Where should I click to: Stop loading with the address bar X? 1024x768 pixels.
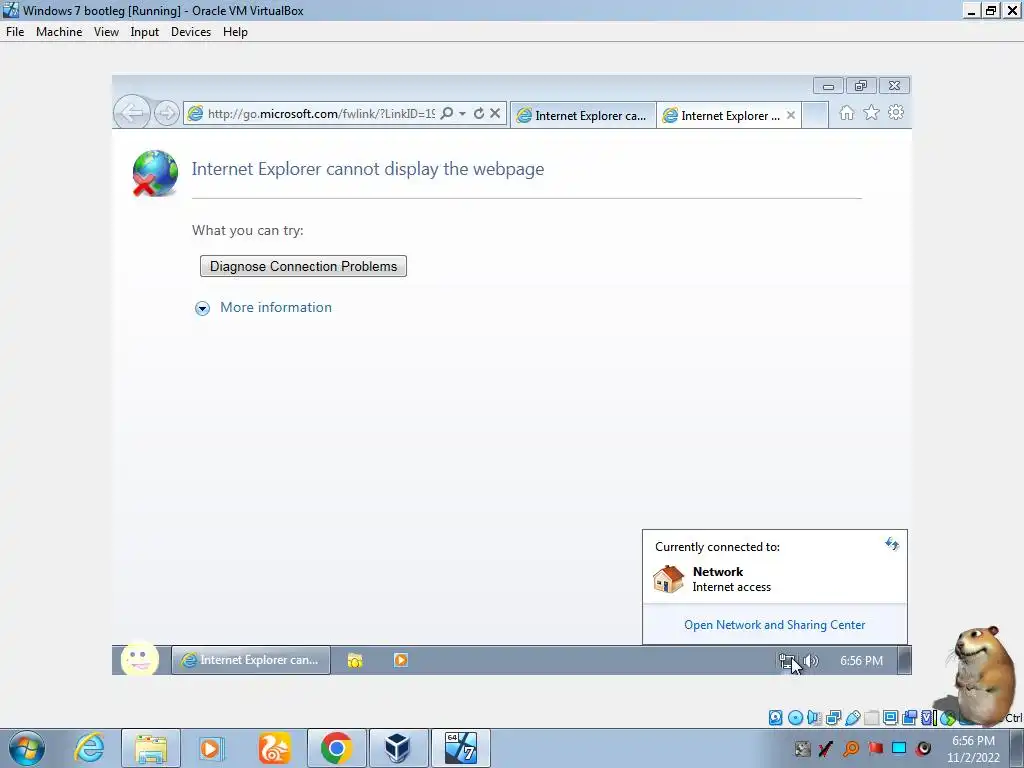tap(495, 114)
